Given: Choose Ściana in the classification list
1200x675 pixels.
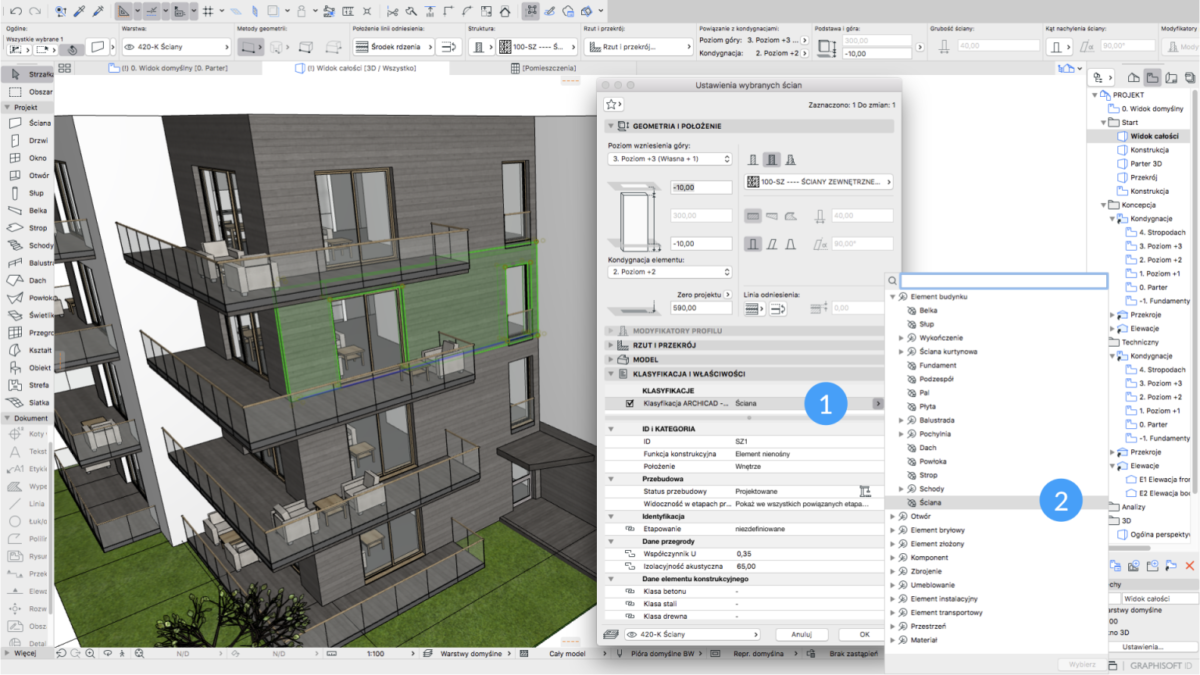Looking at the screenshot, I should pyautogui.click(x=930, y=502).
